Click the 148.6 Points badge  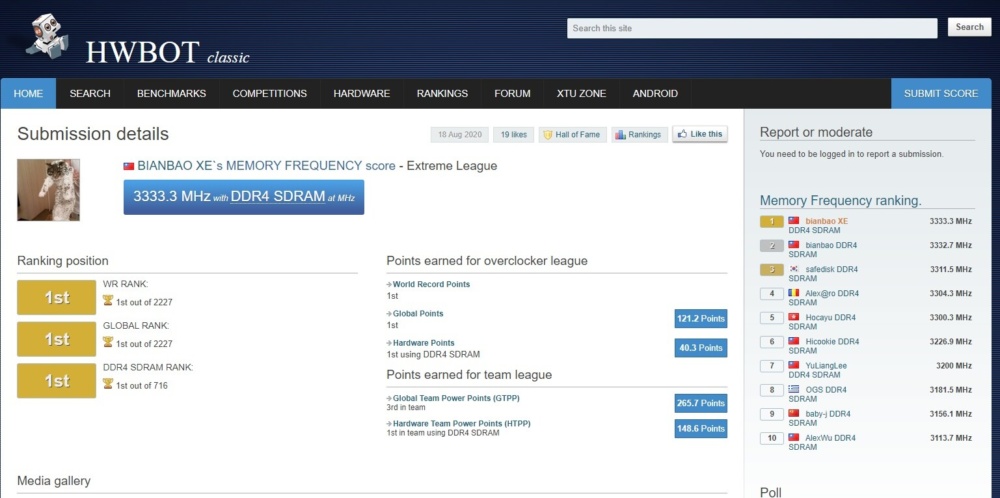(700, 428)
